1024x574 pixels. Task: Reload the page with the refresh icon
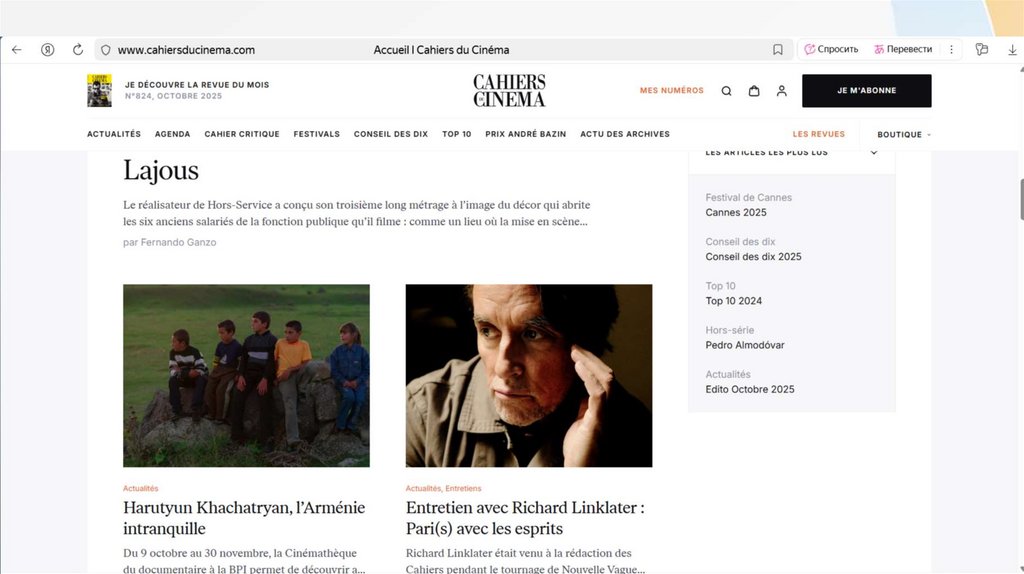(x=78, y=50)
